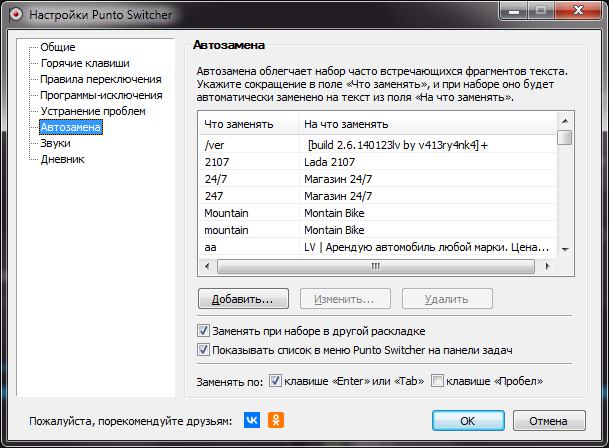Click the horizontal scroll left arrow
609x448 pixels.
(207, 267)
